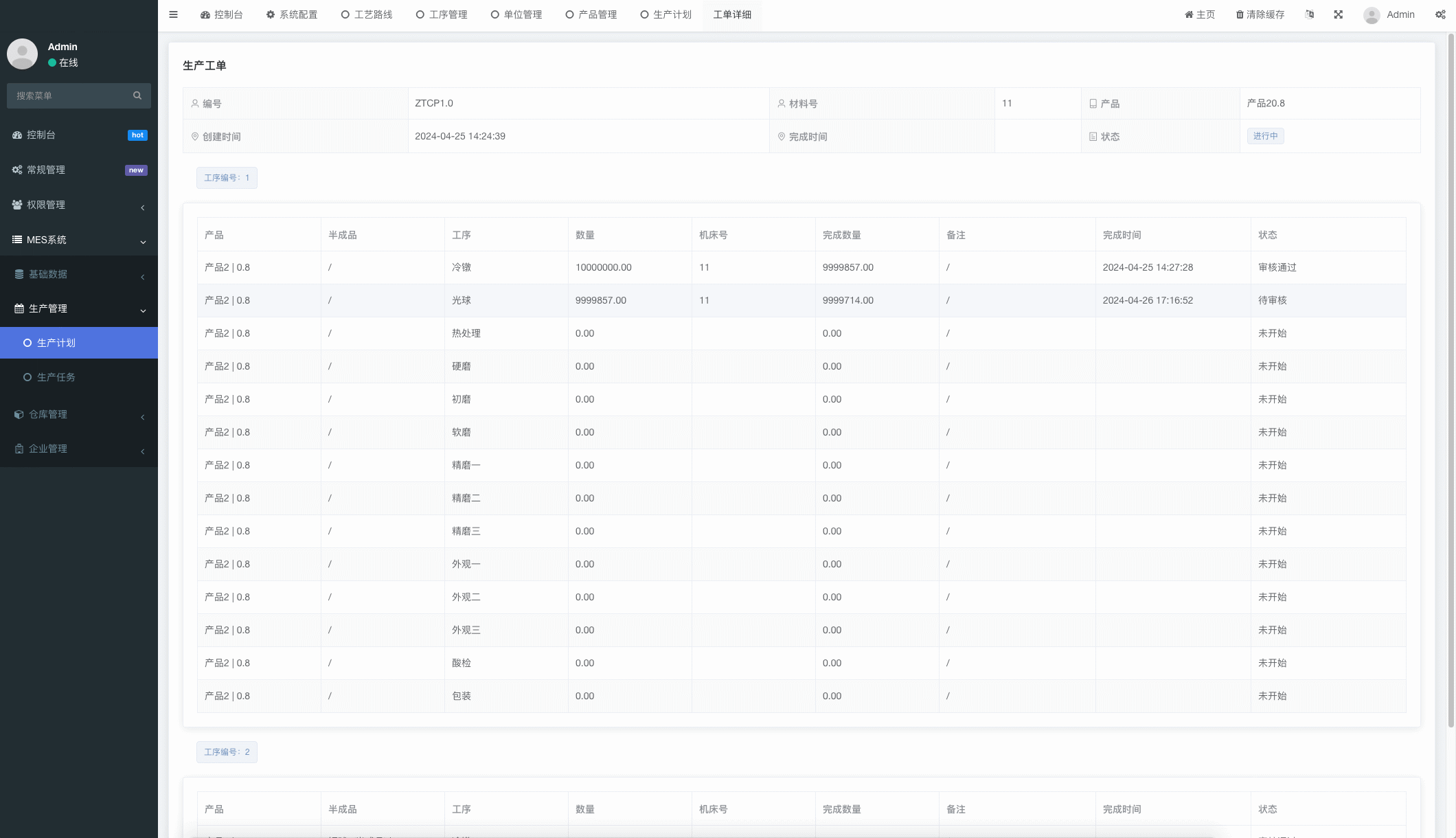Click the 仓库管理 cube icon

(x=19, y=414)
